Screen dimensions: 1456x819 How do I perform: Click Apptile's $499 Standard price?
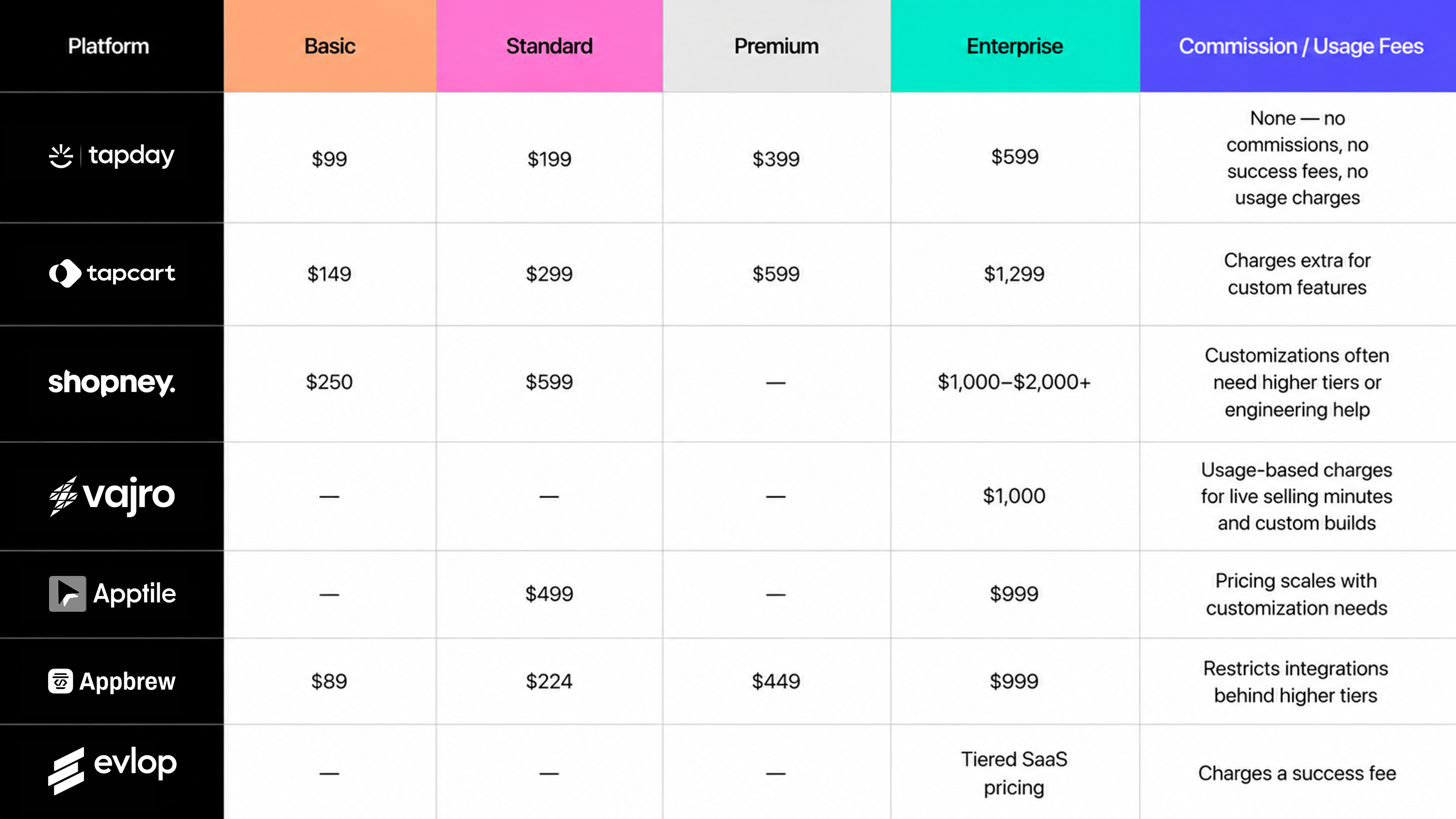[549, 594]
